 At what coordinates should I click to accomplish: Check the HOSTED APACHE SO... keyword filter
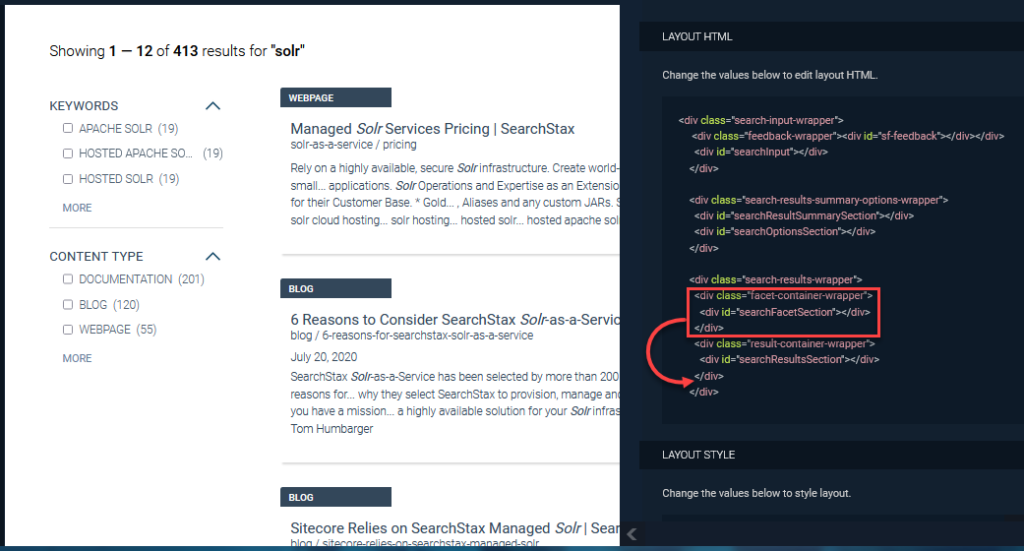pyautogui.click(x=68, y=153)
